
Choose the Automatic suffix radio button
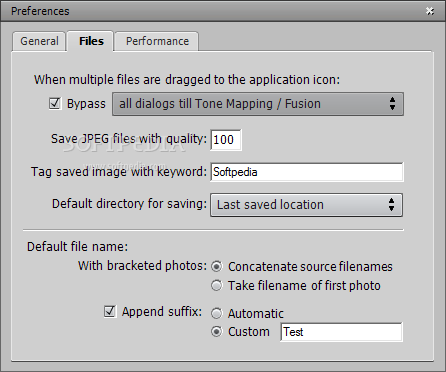tap(217, 313)
